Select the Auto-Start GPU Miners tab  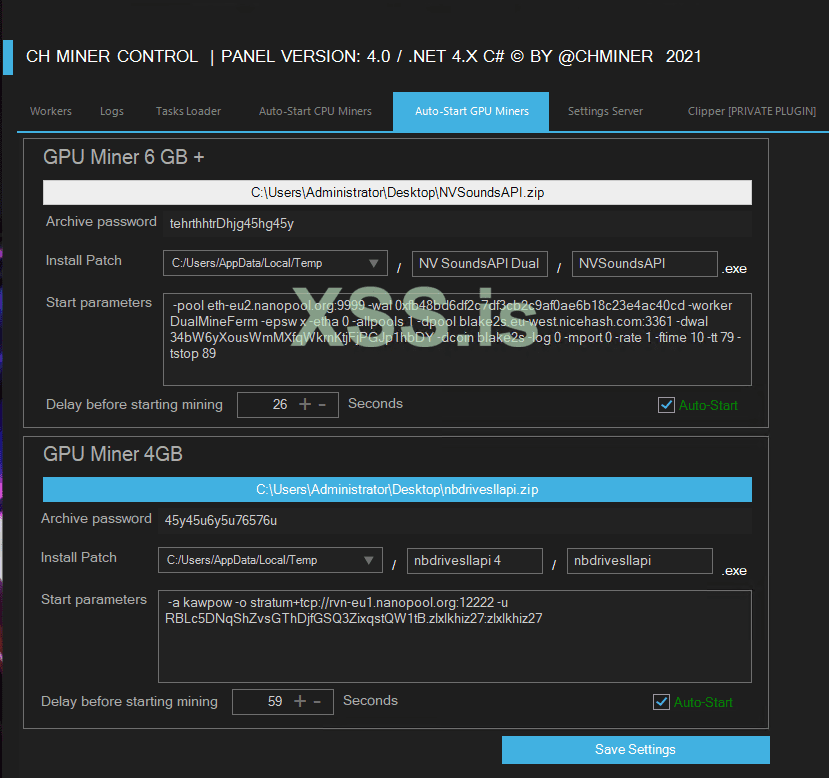(471, 111)
